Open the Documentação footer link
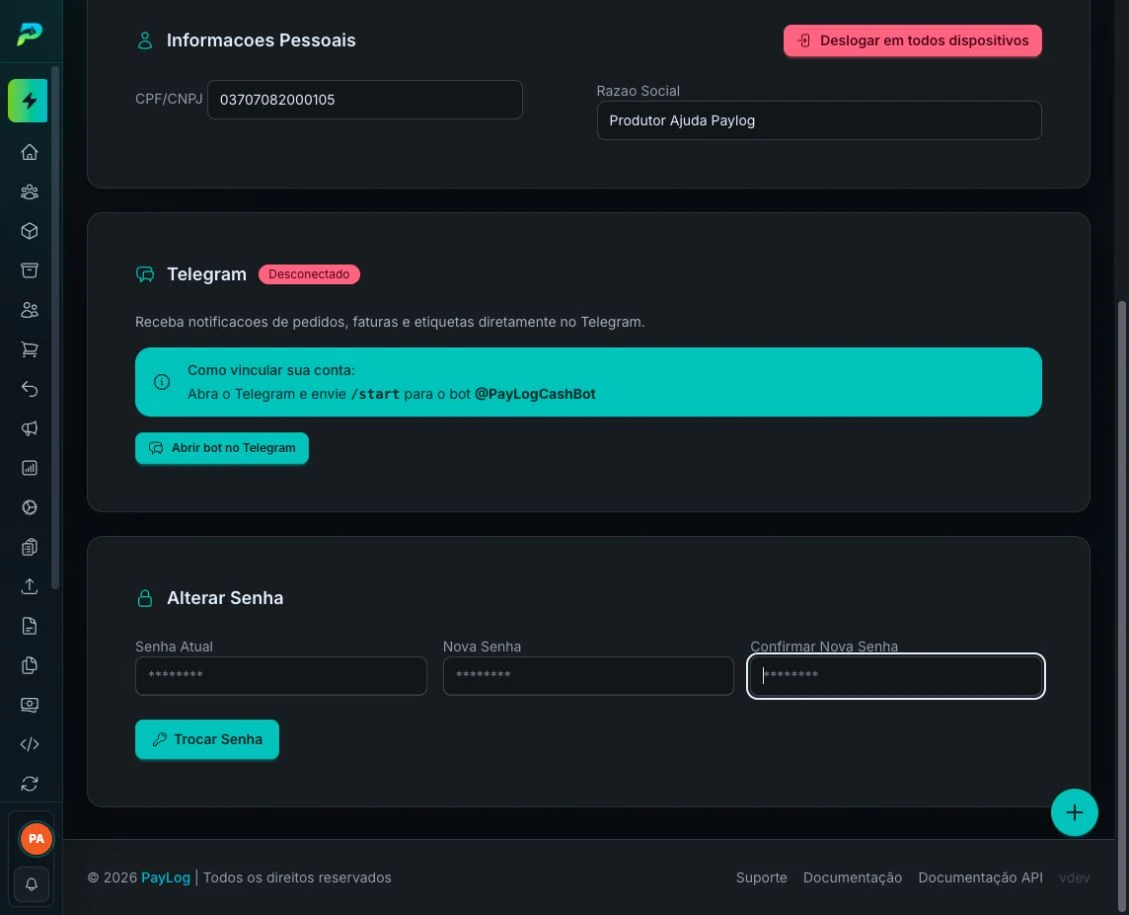This screenshot has width=1129, height=915. coord(853,878)
